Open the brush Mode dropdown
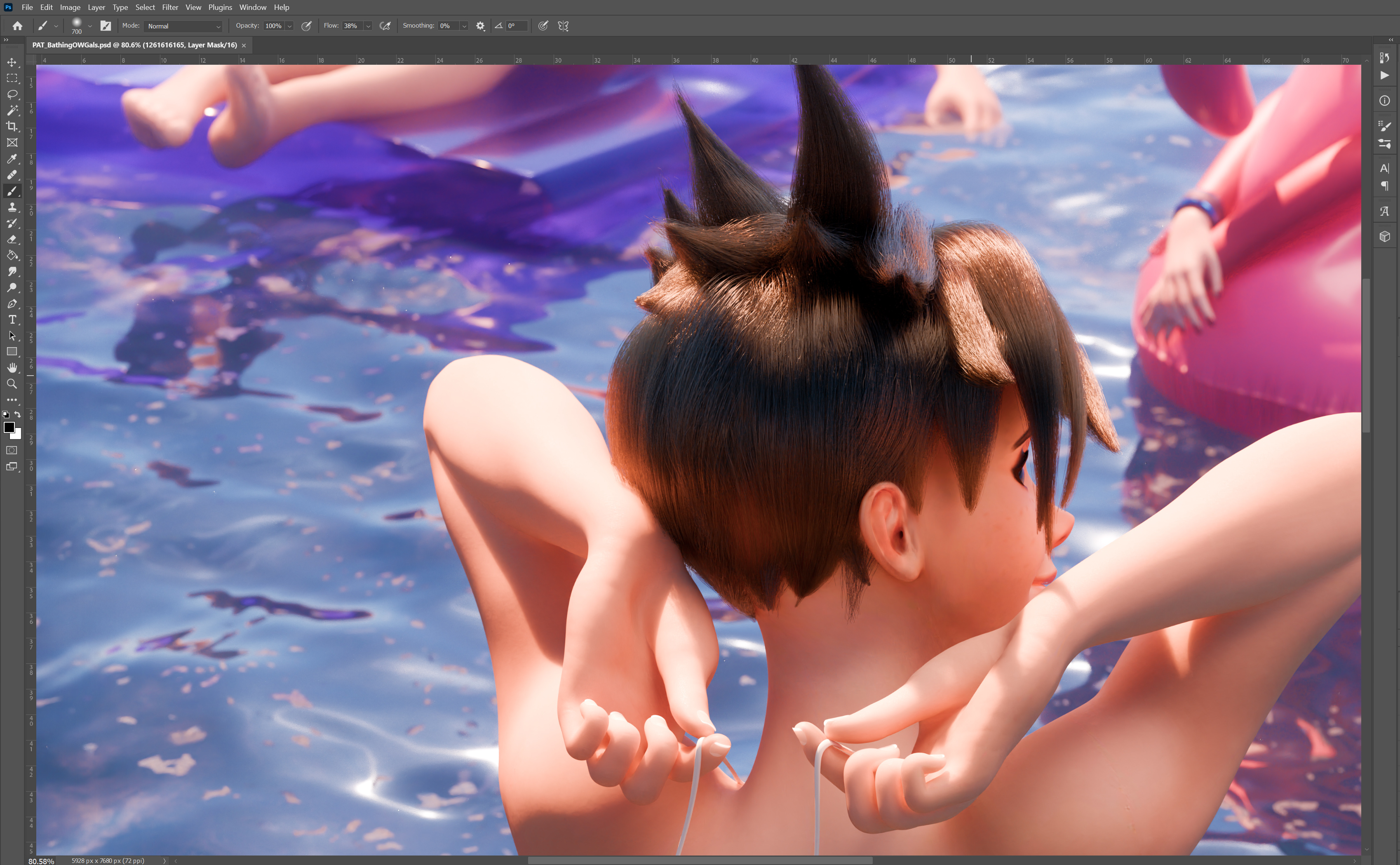The width and height of the screenshot is (1400, 865). pos(183,26)
